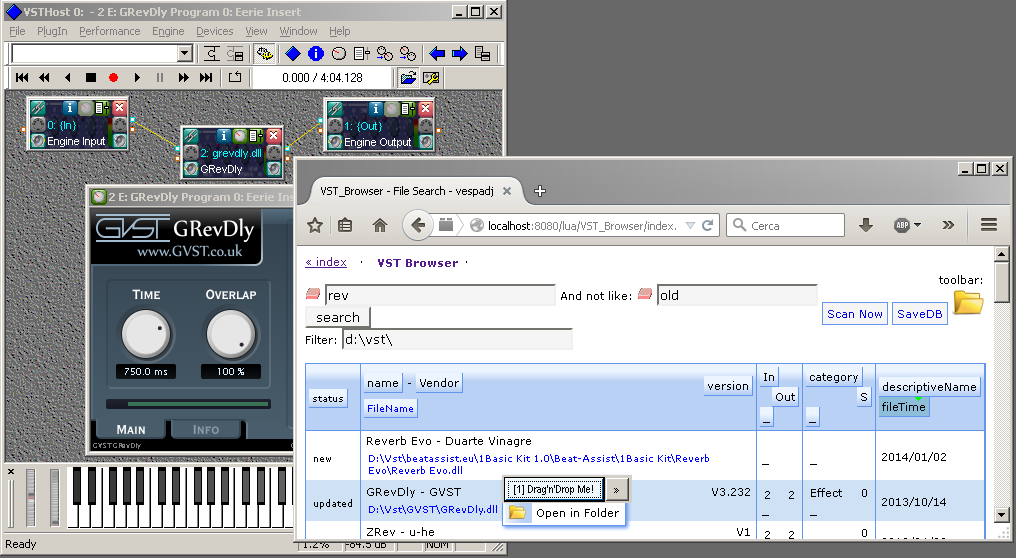Click the Scan Now button
Screen dimensions: 1016x558
(x=855, y=314)
